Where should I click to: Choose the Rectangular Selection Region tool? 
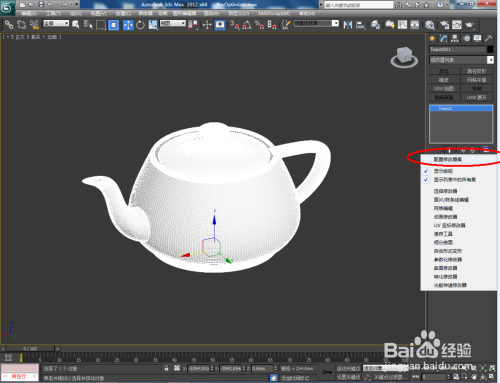[101, 25]
